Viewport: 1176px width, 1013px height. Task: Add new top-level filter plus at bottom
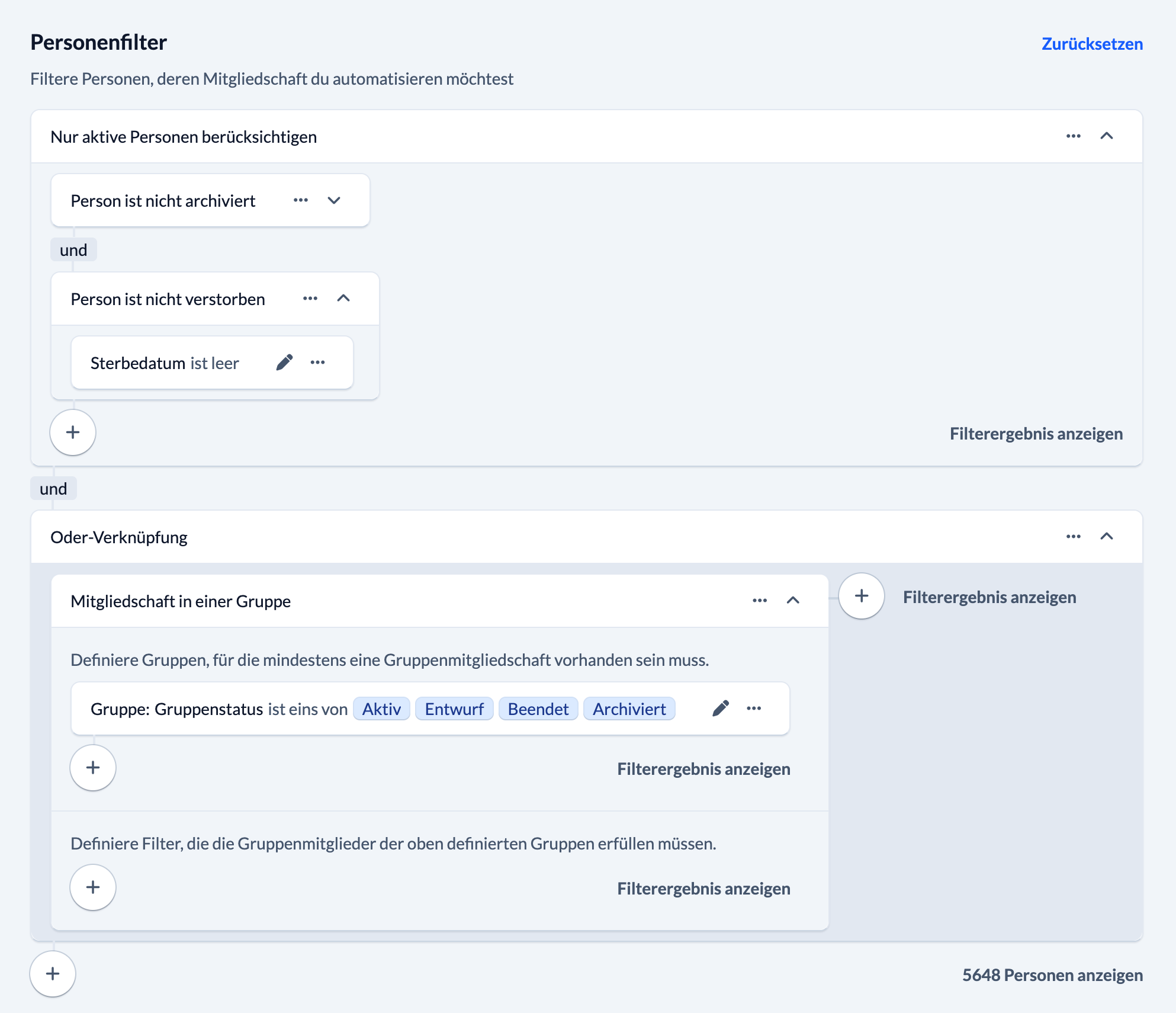(53, 974)
